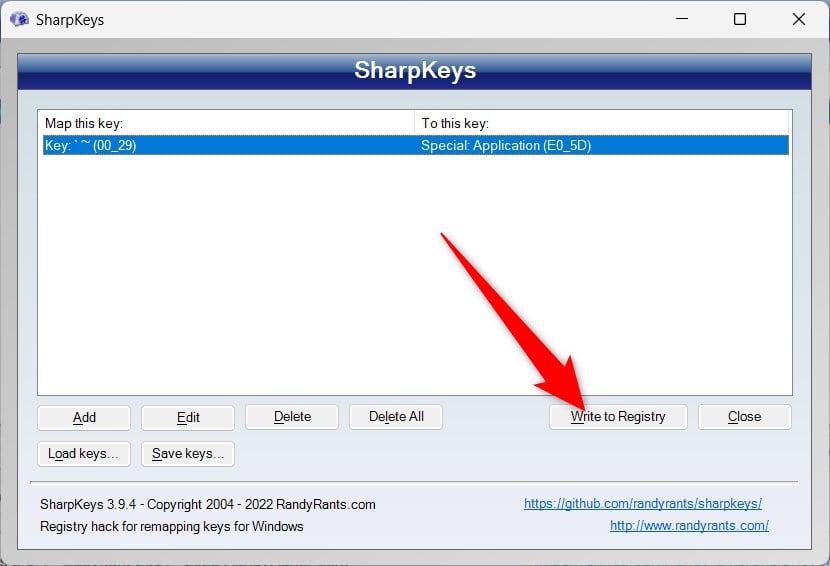Click the Save keys... button
The width and height of the screenshot is (830, 566).
click(x=188, y=454)
